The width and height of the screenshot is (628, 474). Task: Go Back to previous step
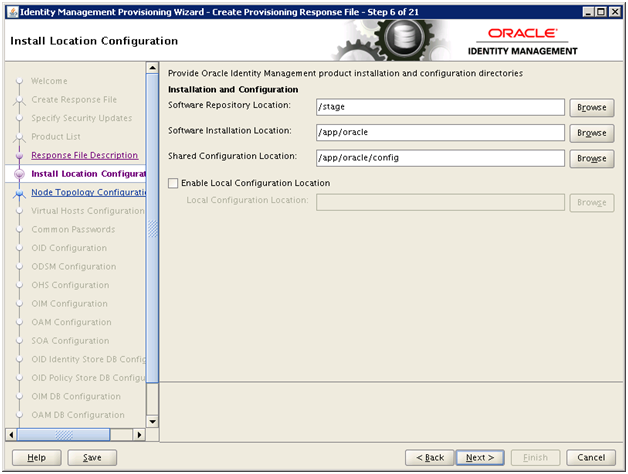(430, 458)
